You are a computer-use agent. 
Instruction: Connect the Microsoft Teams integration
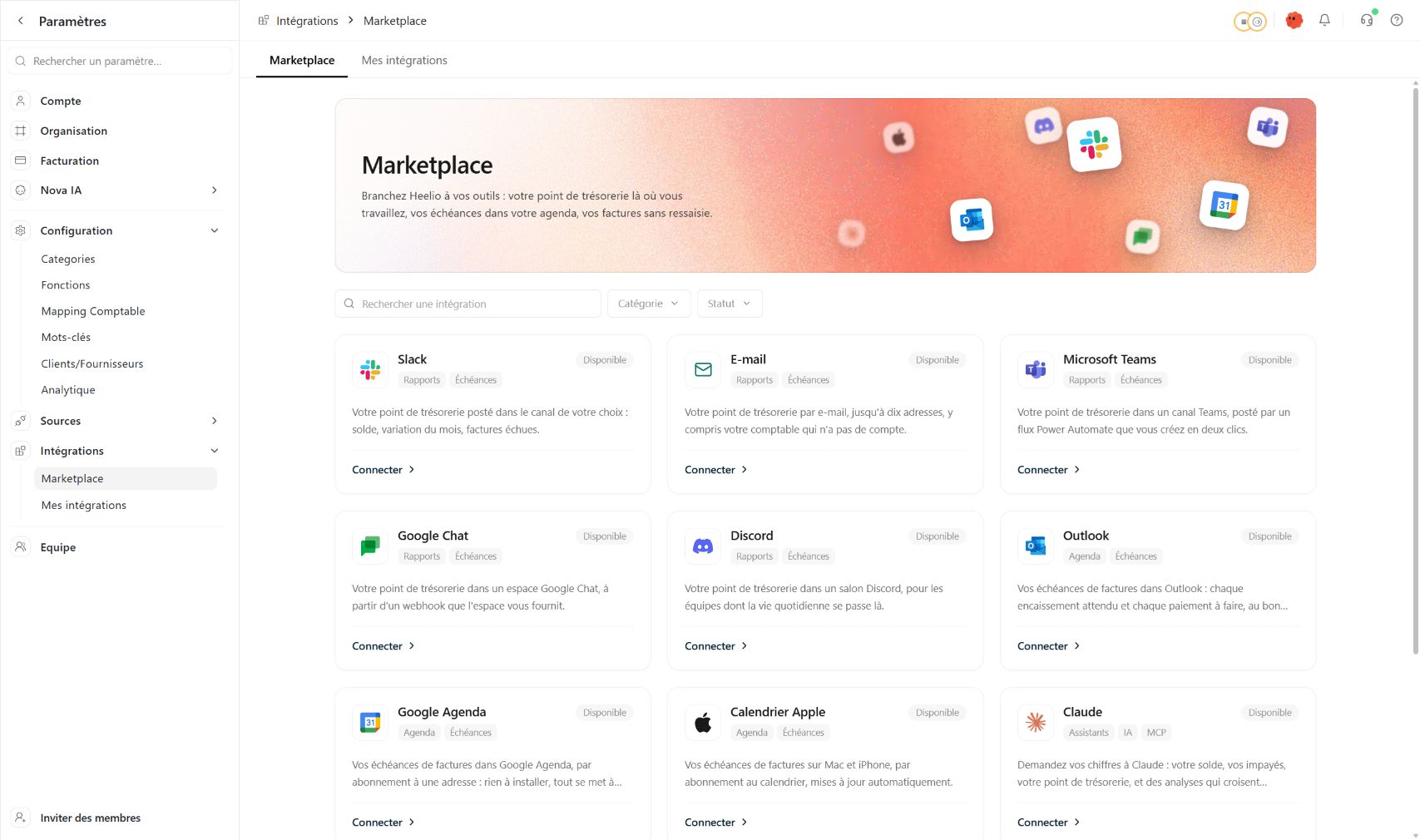click(x=1049, y=470)
